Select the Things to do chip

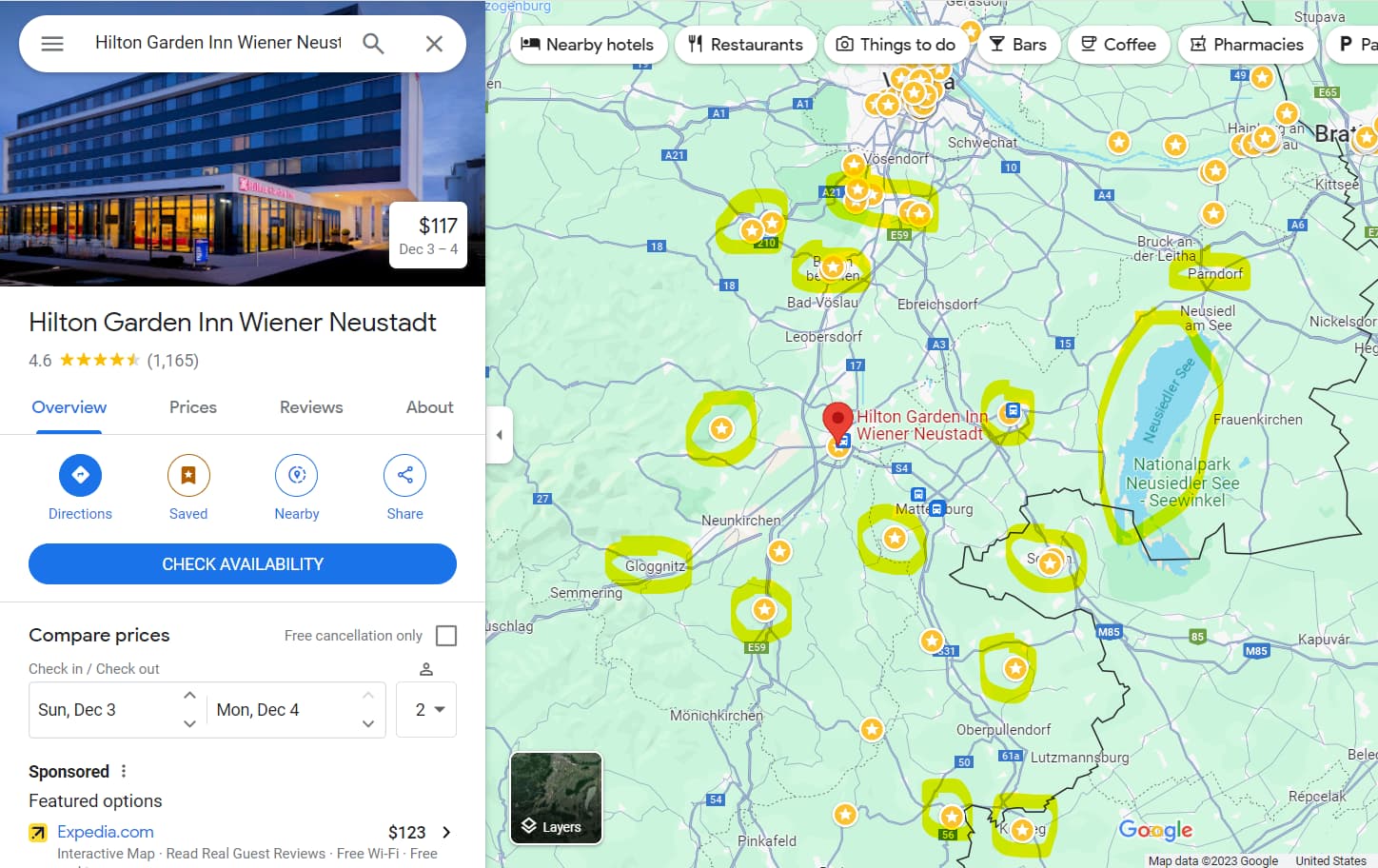pos(896,45)
